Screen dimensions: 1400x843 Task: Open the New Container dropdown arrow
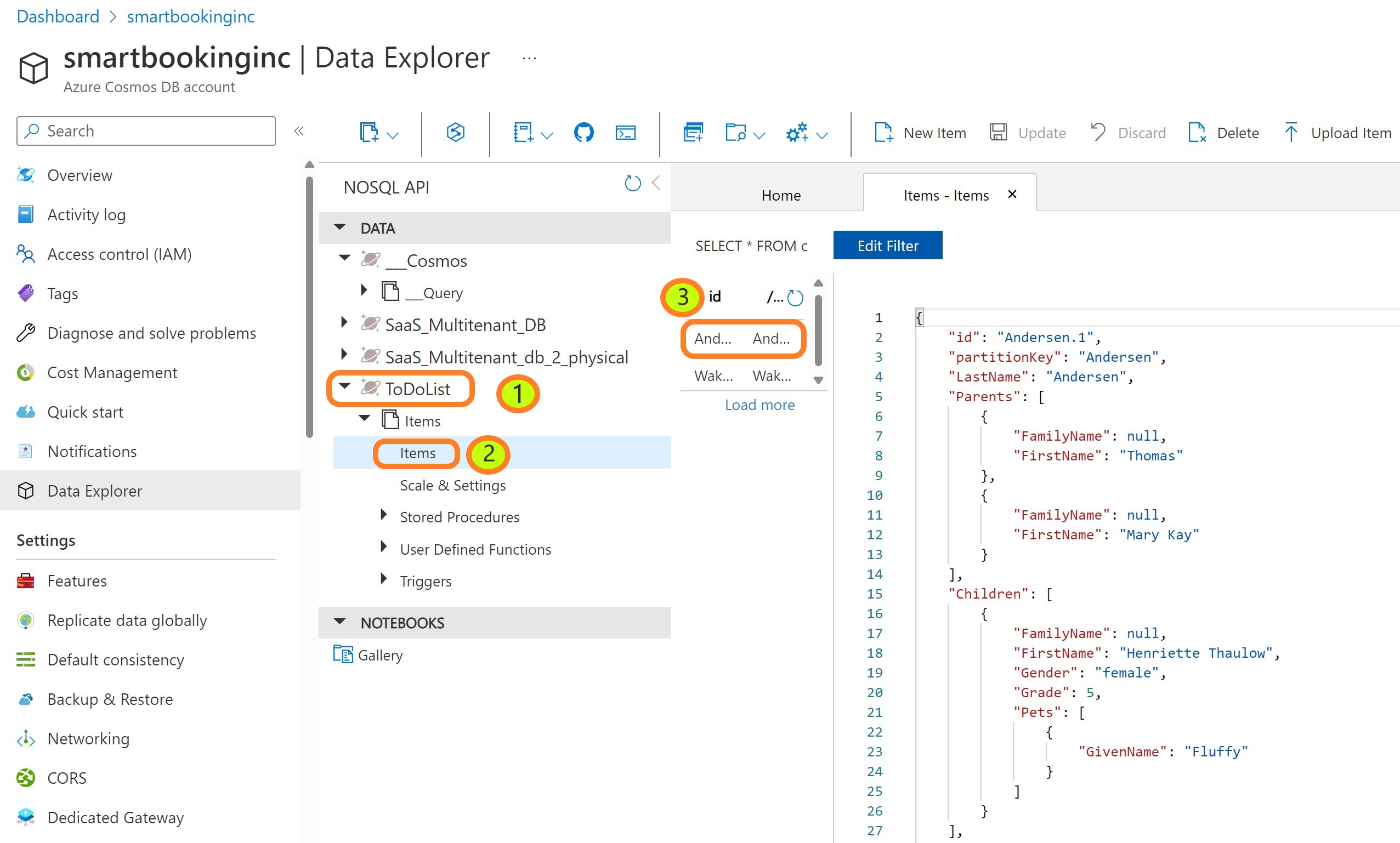pyautogui.click(x=393, y=135)
